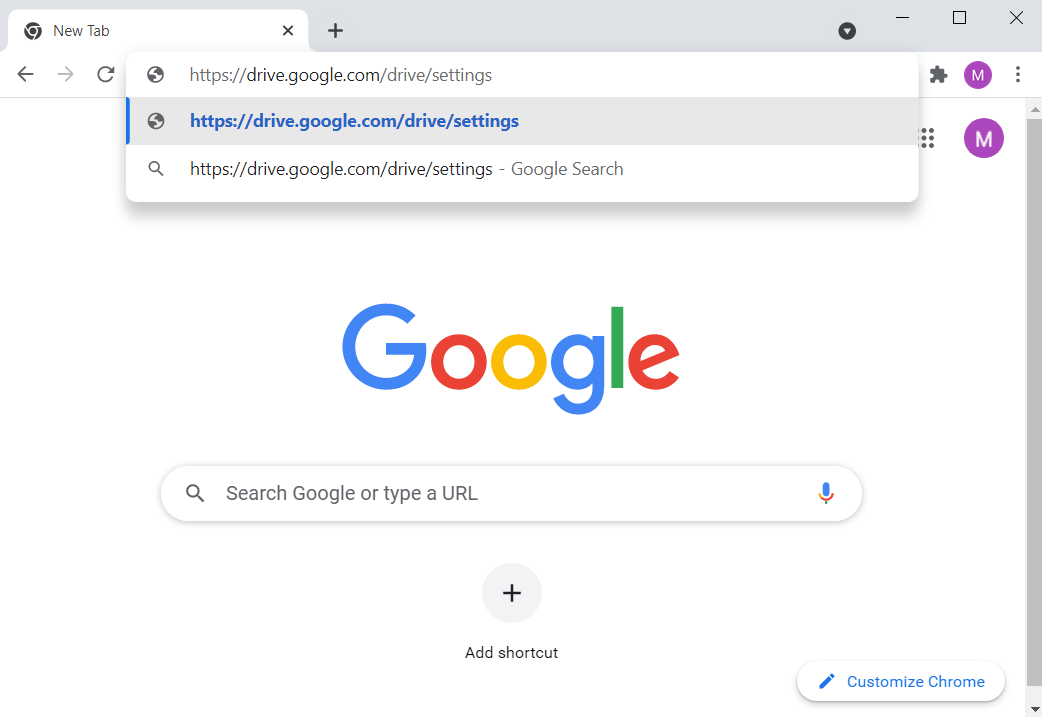
Task: Click in the address bar URL text
Action: point(340,75)
